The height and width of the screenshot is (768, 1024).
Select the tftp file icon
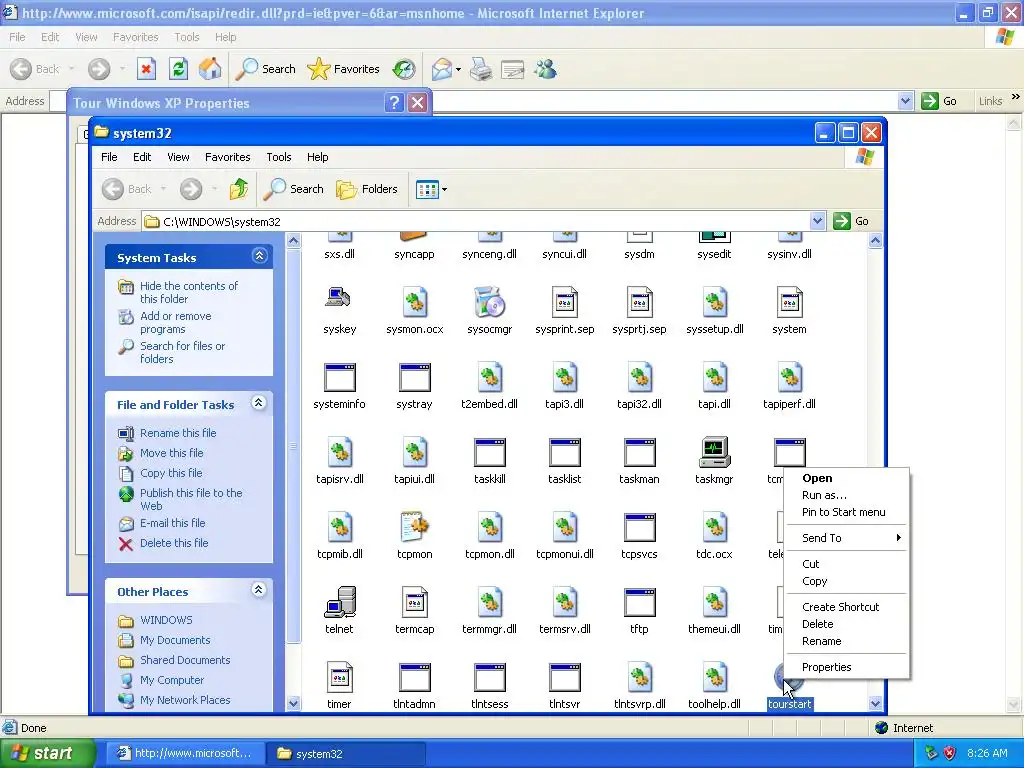click(x=639, y=602)
